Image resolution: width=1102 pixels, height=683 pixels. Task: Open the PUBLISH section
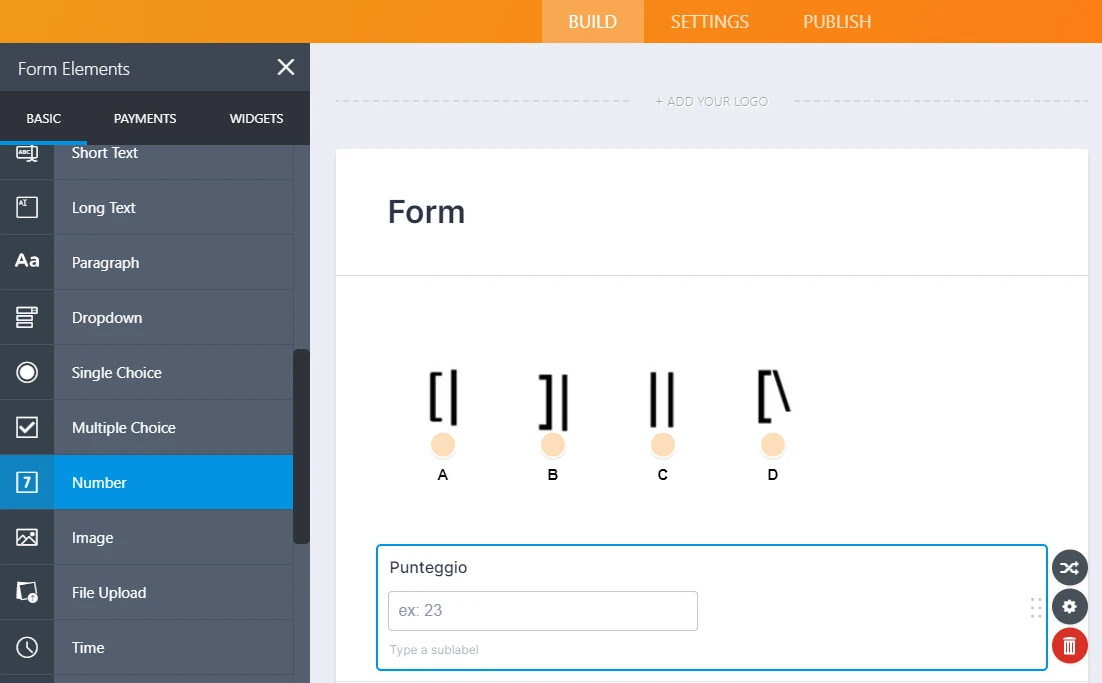[x=836, y=21]
